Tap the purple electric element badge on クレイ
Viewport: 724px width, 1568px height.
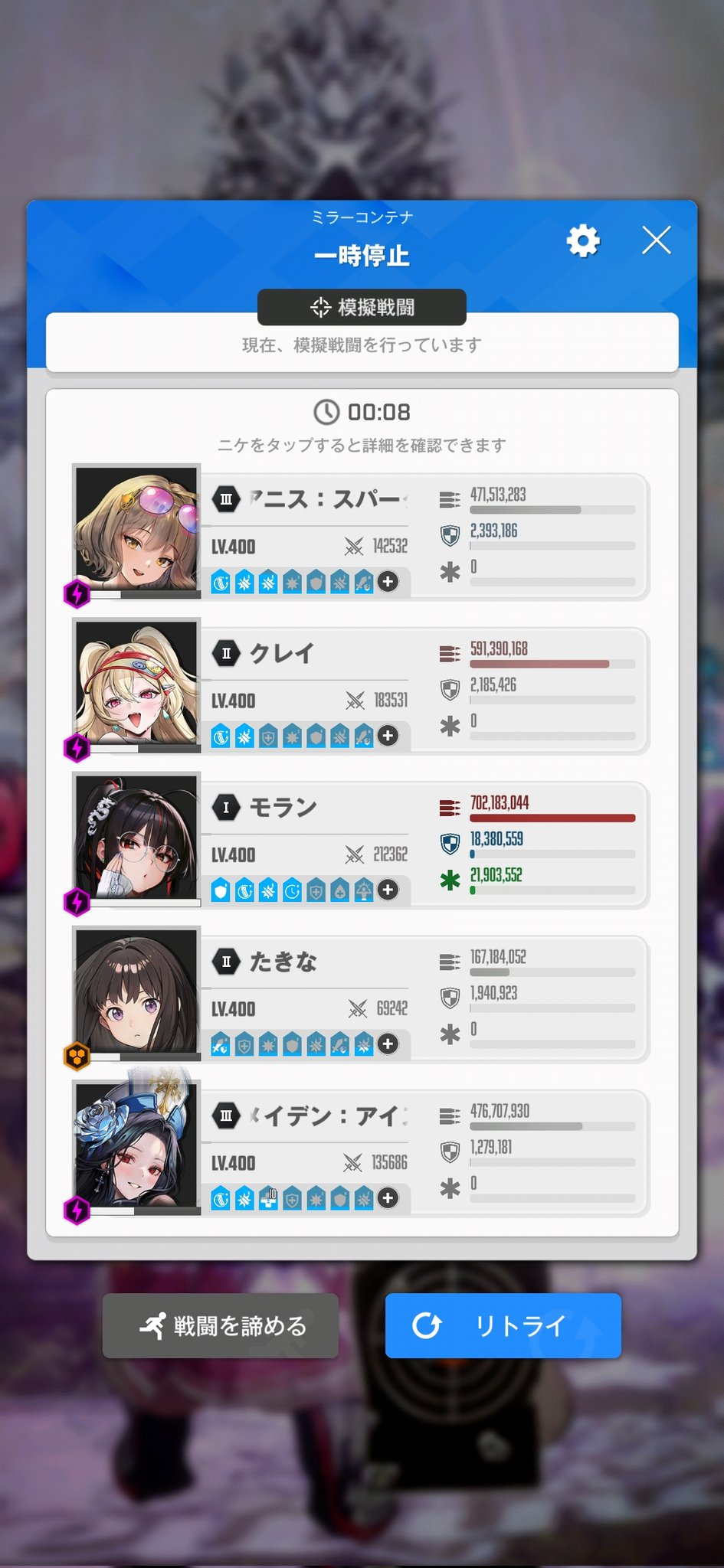[77, 748]
